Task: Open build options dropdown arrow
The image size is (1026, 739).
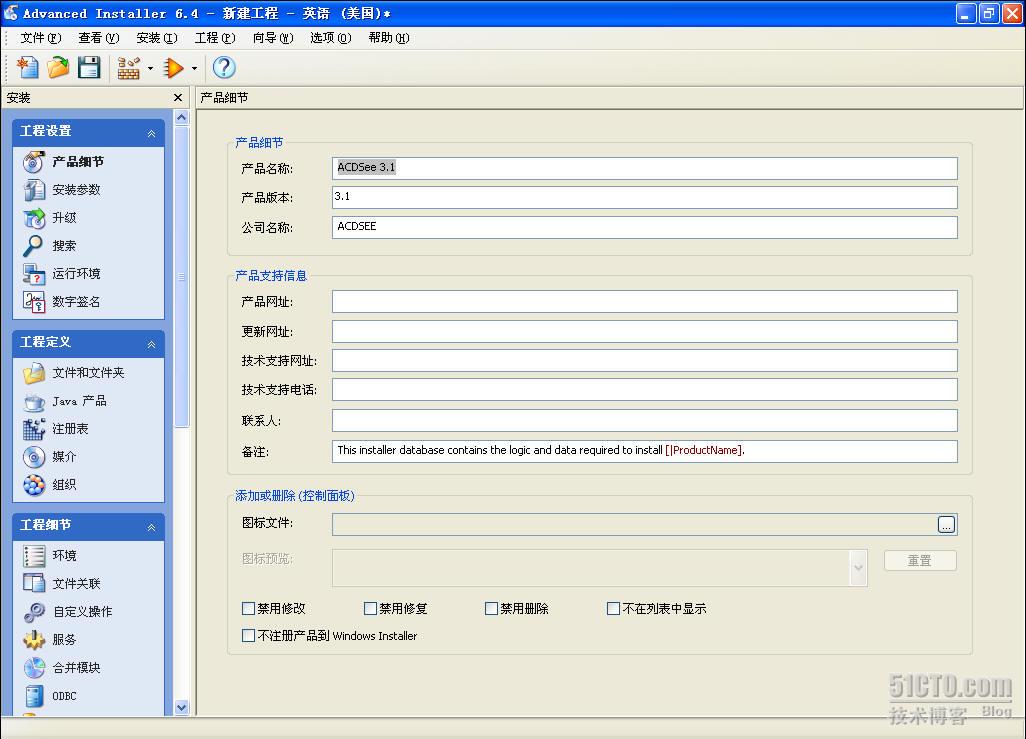Action: pos(150,68)
